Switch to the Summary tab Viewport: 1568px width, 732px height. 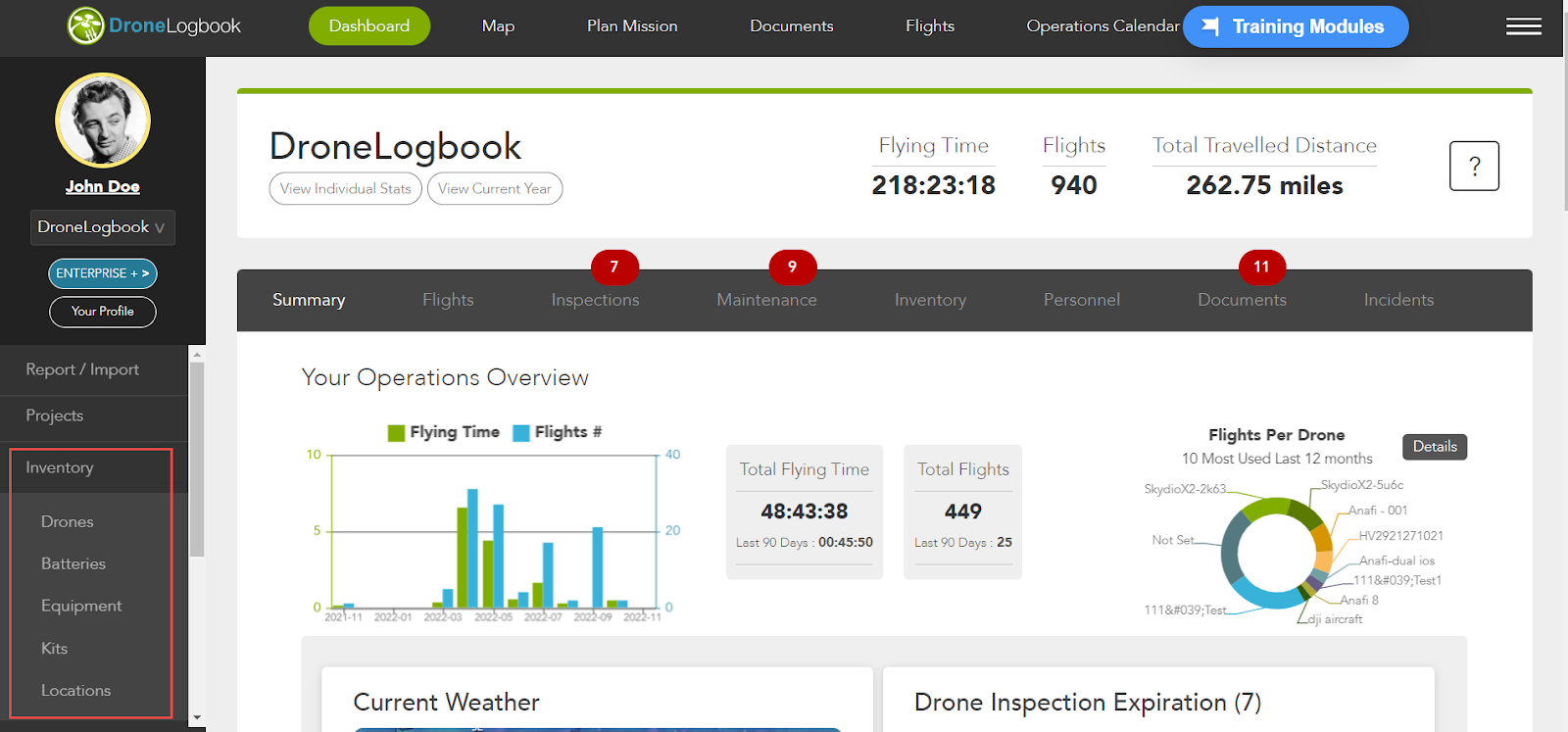coord(309,300)
